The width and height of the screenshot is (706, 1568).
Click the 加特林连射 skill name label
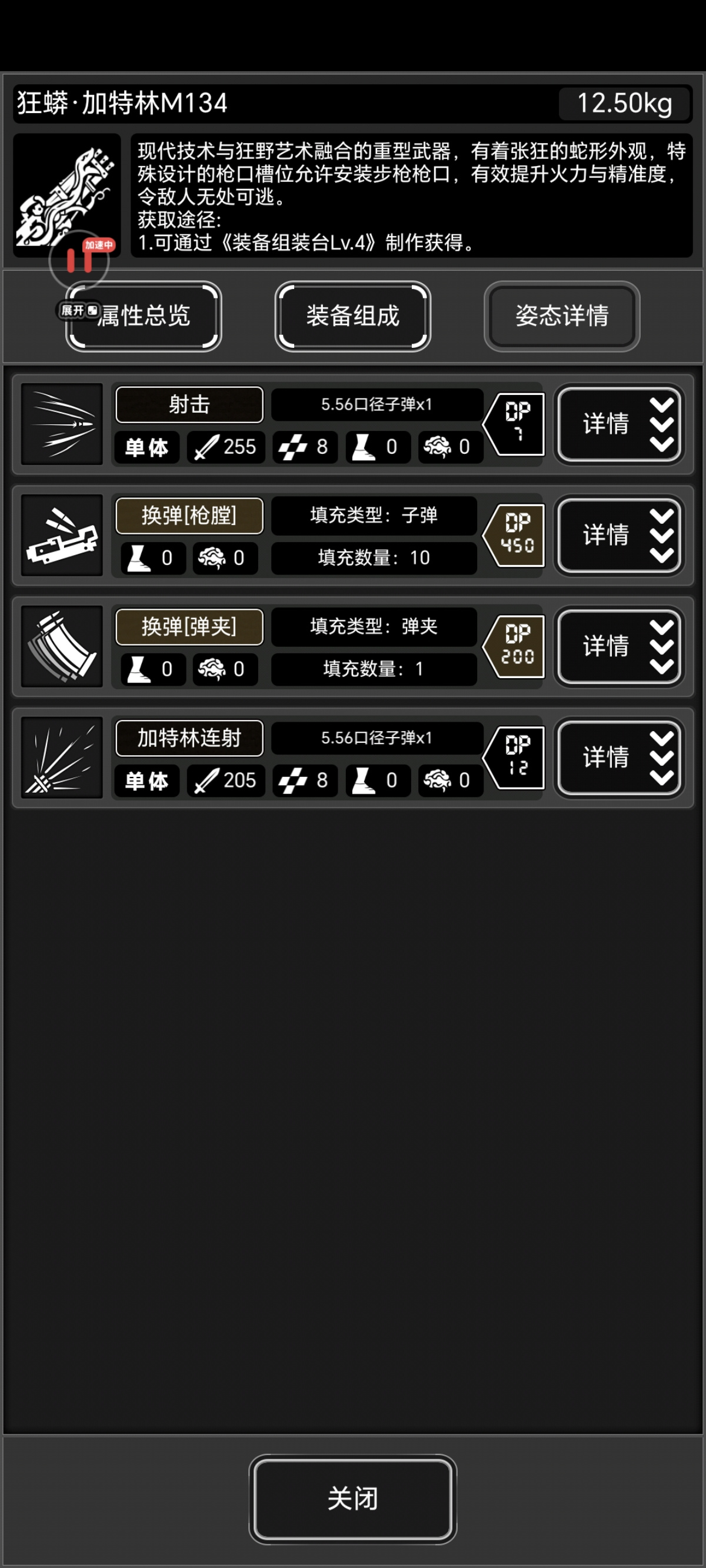click(x=189, y=738)
